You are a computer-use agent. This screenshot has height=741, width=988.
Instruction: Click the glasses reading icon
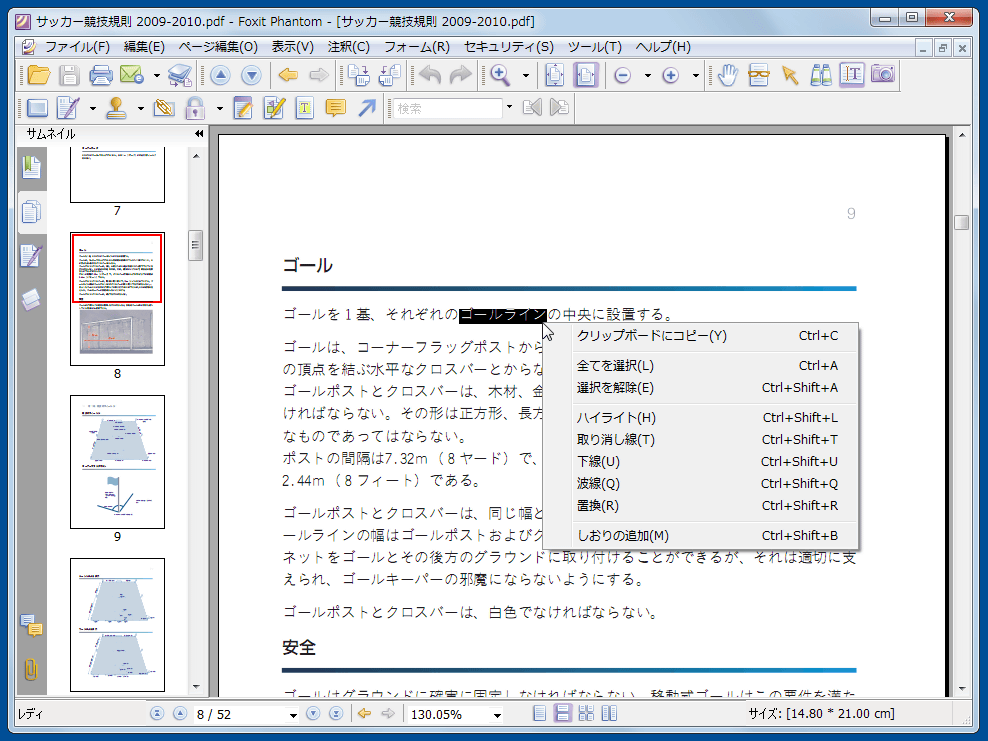click(x=759, y=76)
